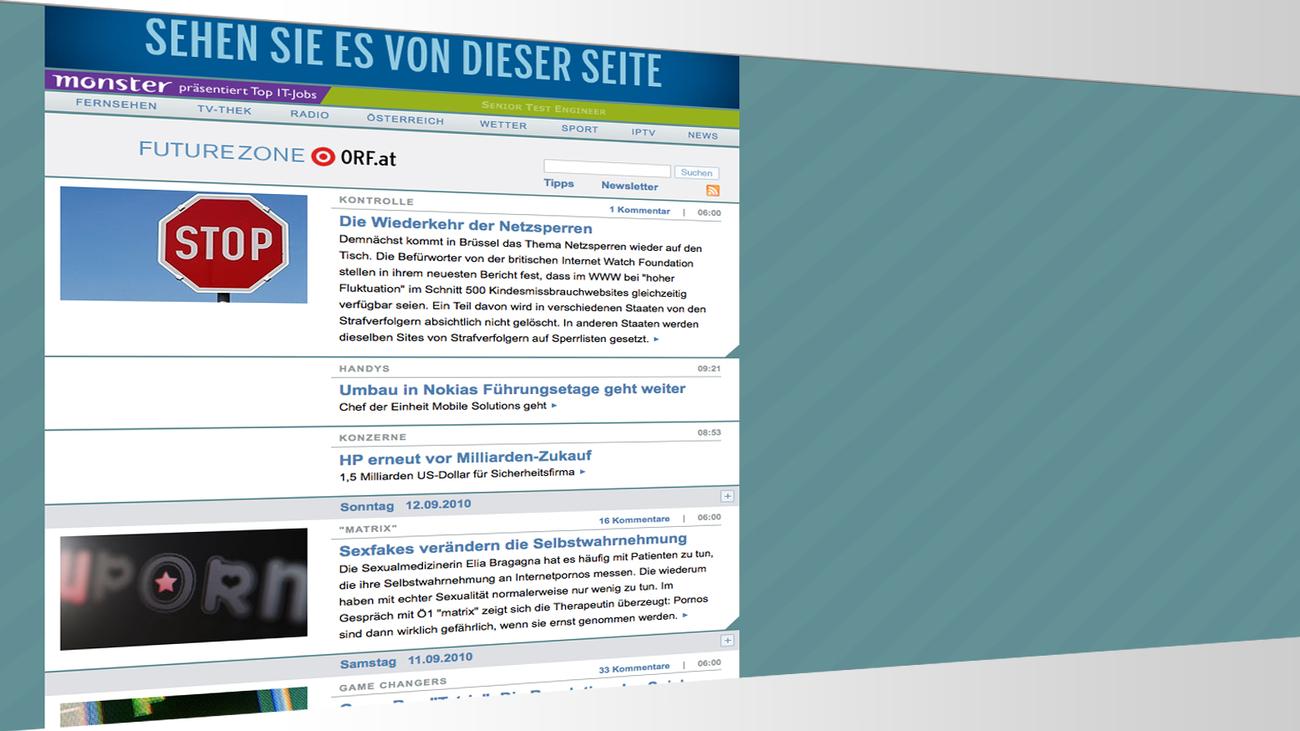Focus the search input field
The height and width of the screenshot is (731, 1300).
click(607, 169)
